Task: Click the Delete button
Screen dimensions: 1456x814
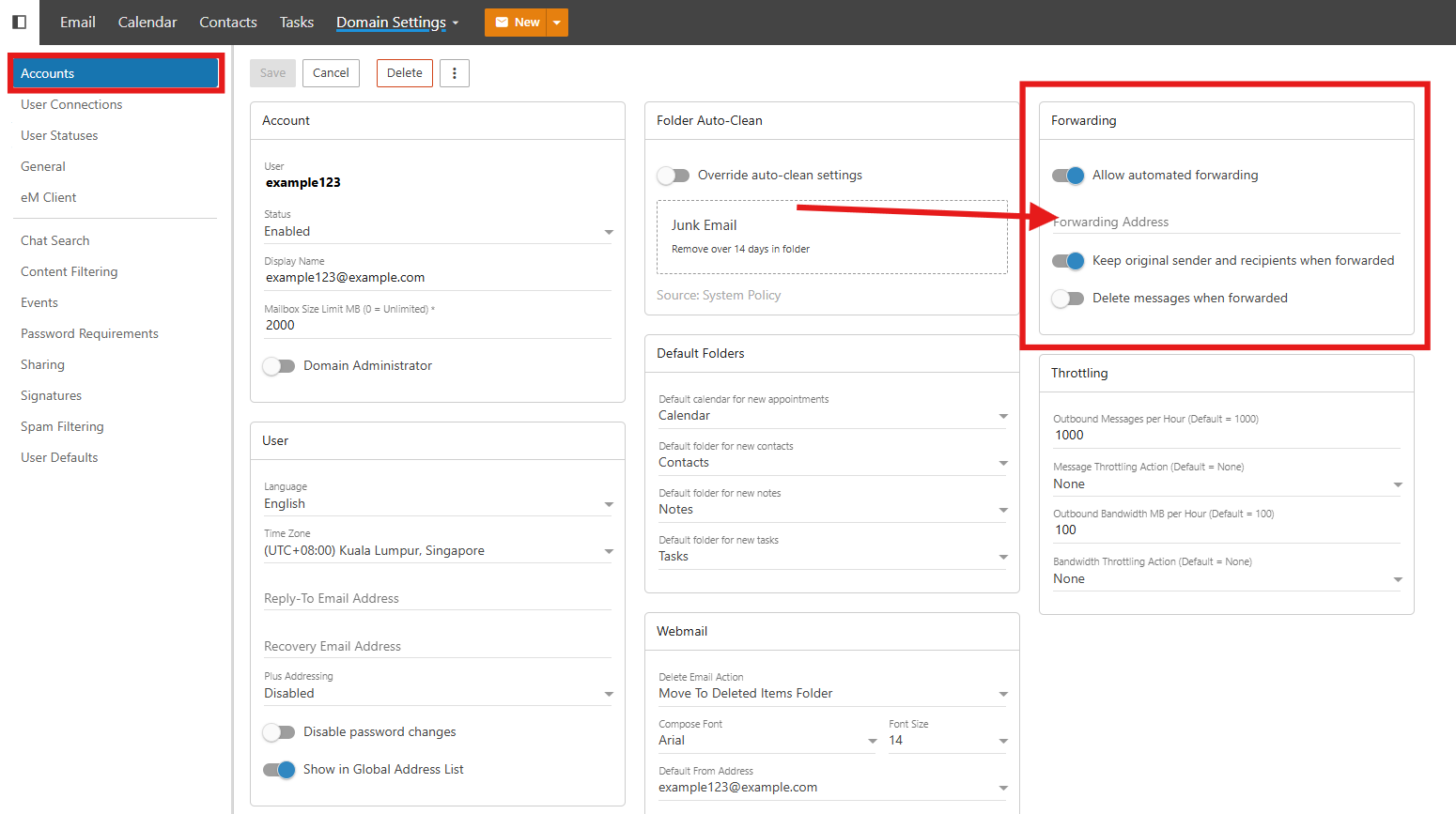Action: 405,73
